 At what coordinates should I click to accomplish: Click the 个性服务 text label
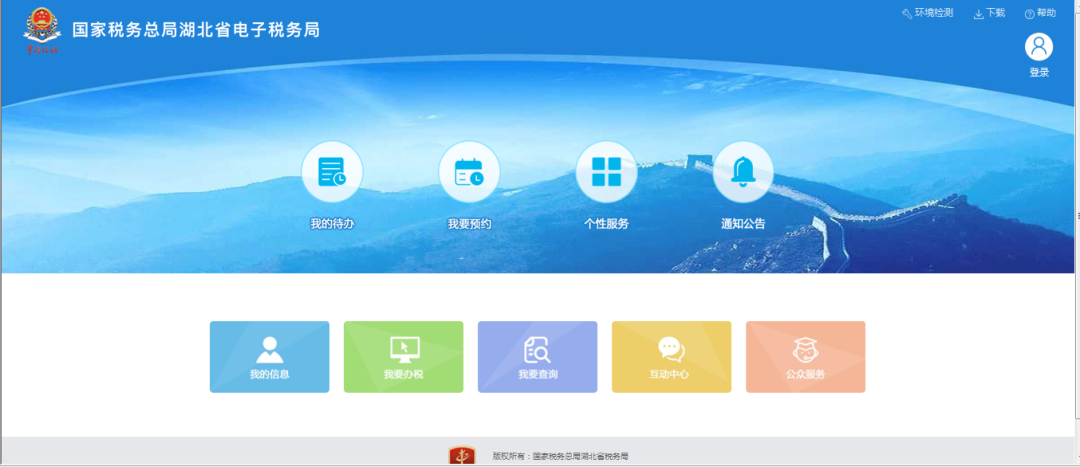coord(606,224)
